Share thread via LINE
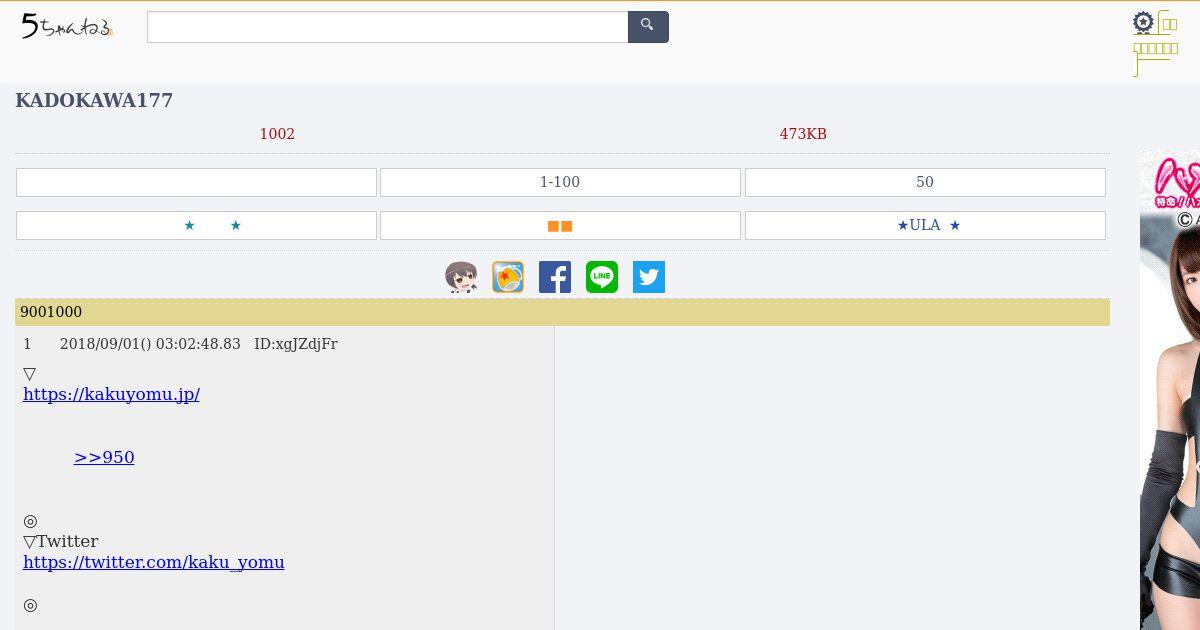Screen dimensions: 1200x630 (x=602, y=277)
